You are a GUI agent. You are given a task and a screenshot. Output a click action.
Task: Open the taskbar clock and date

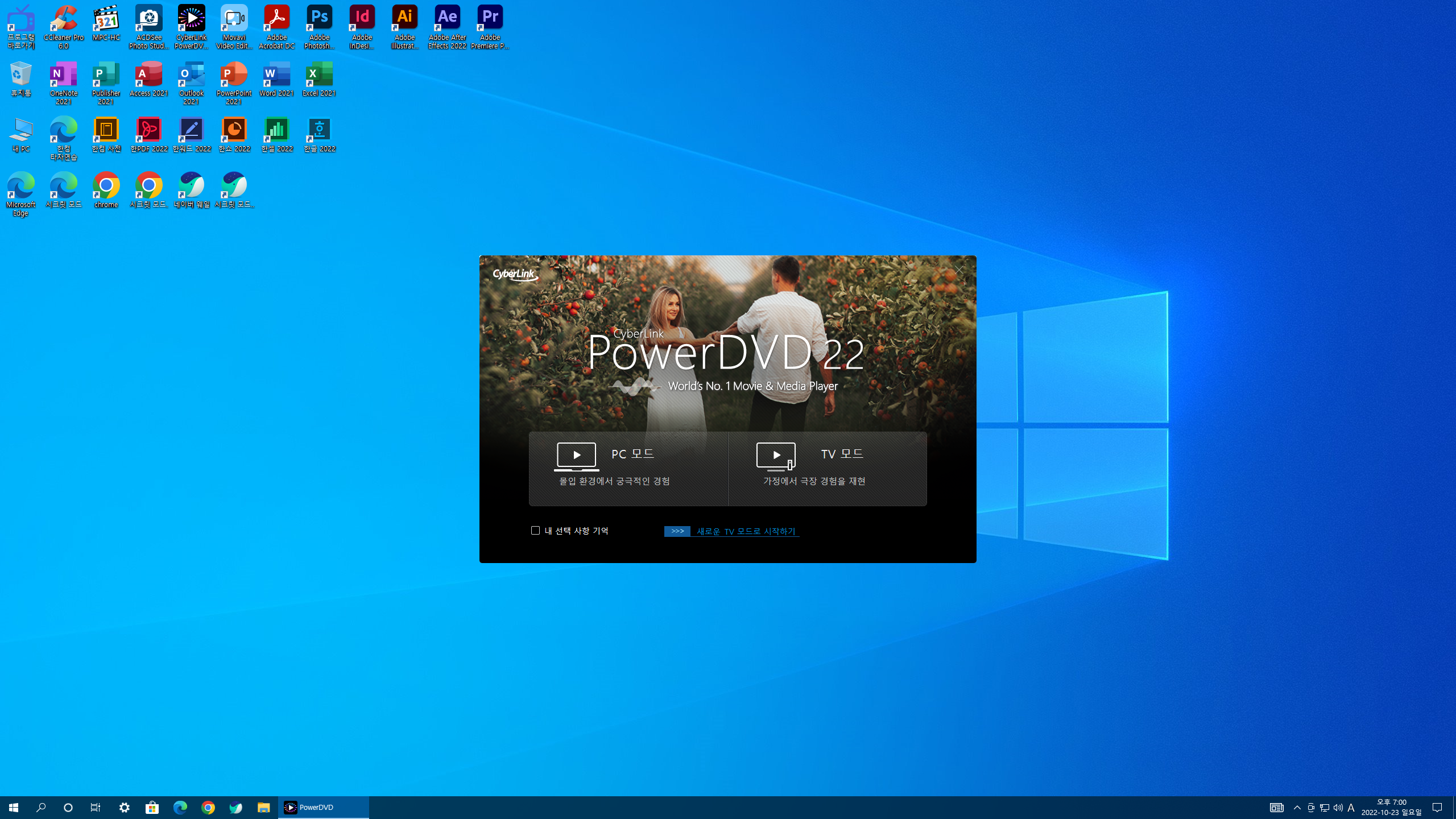1391,807
